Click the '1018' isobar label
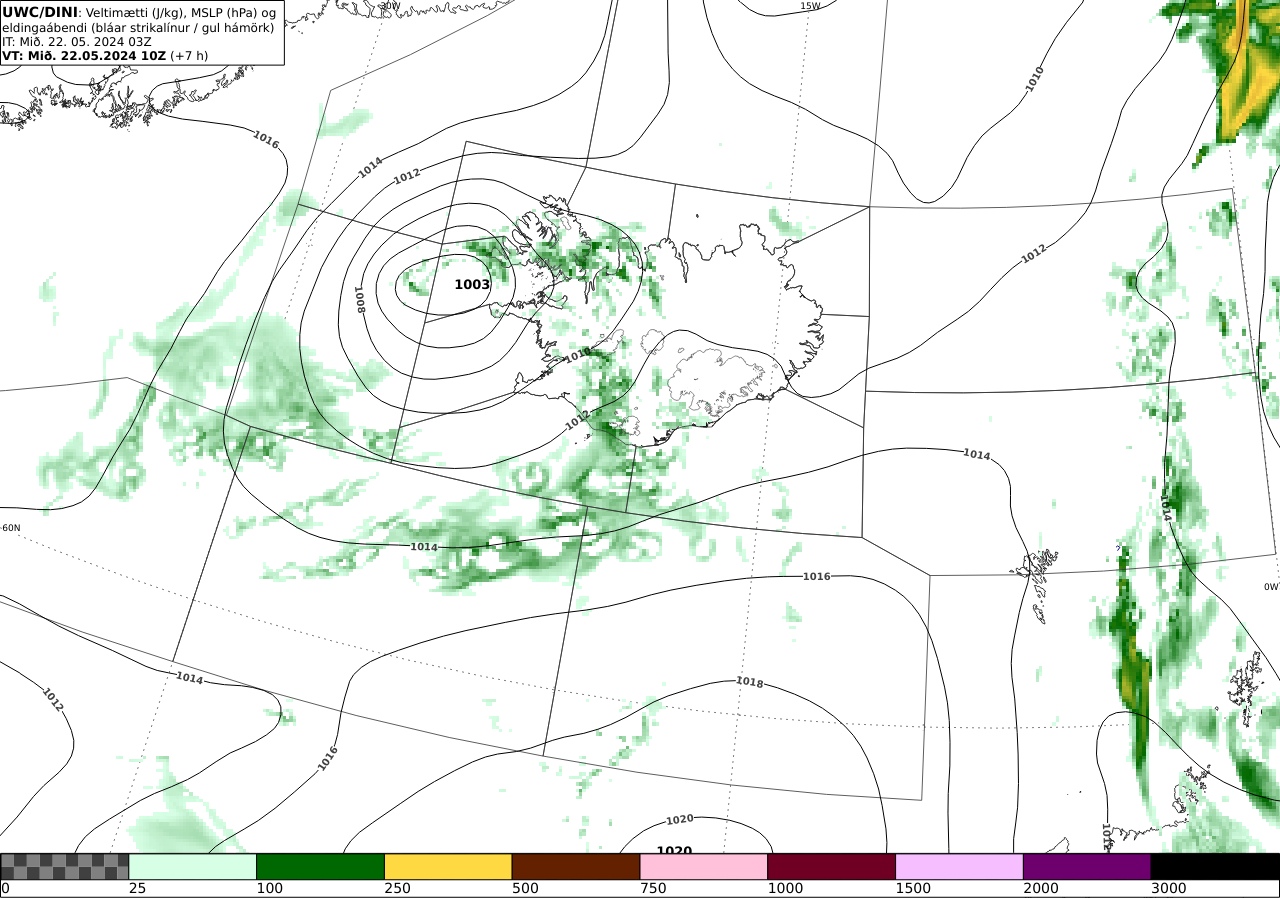The width and height of the screenshot is (1280, 898). tap(749, 683)
